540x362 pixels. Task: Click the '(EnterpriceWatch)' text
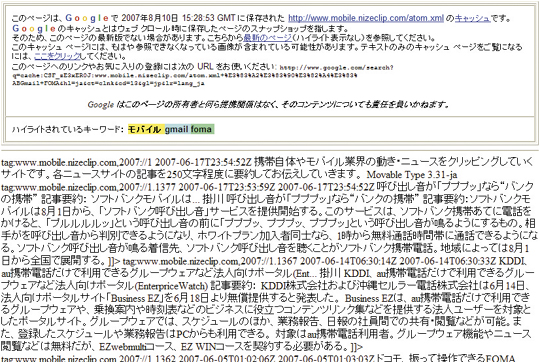[x=171, y=286]
